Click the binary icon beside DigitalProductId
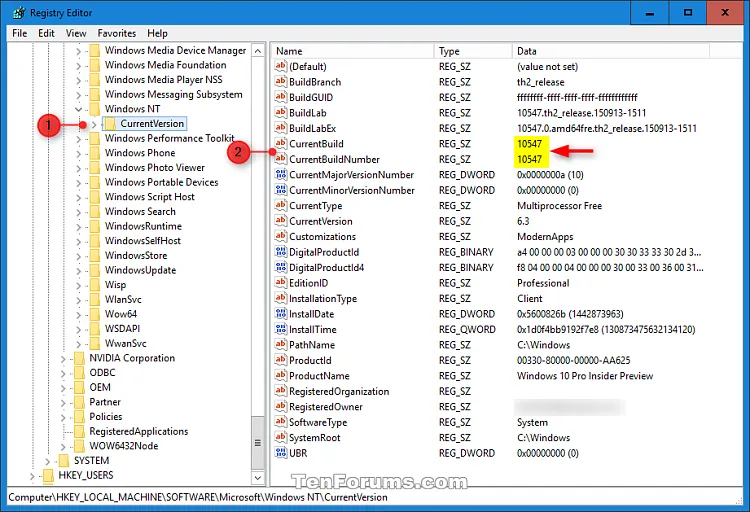Viewport: 750px width, 512px height. (280, 252)
